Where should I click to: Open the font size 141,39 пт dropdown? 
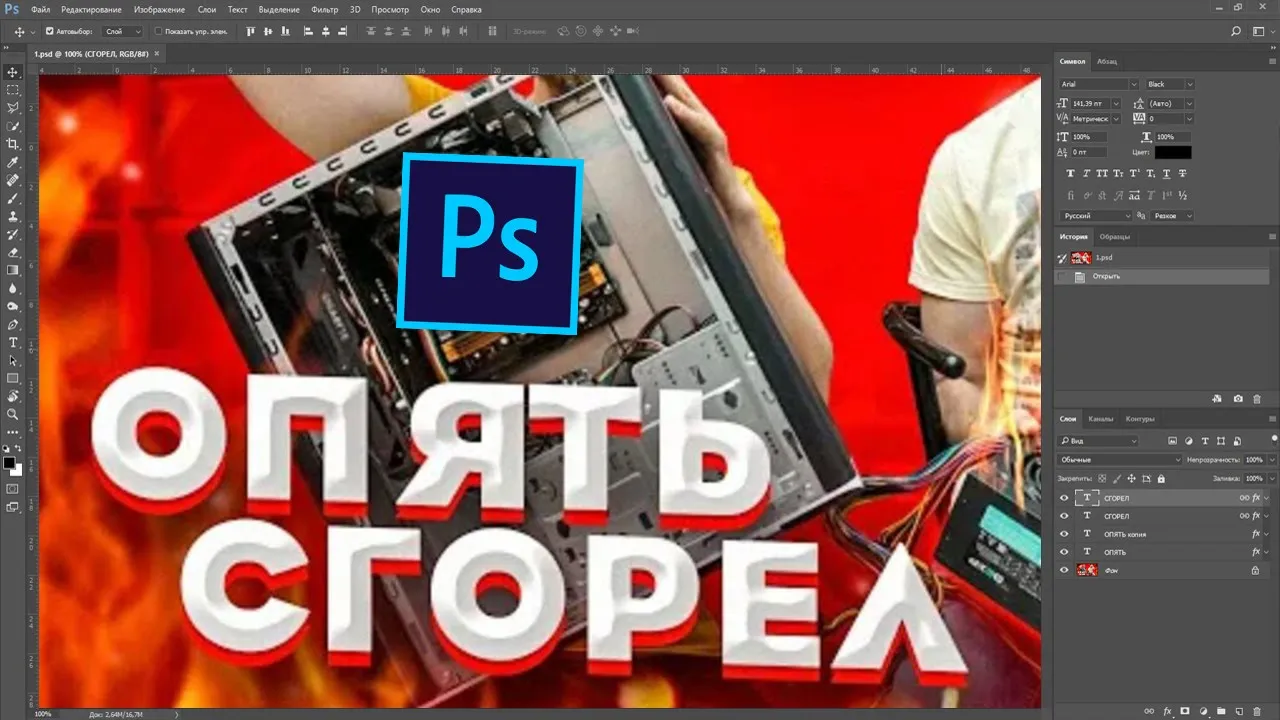click(1117, 103)
